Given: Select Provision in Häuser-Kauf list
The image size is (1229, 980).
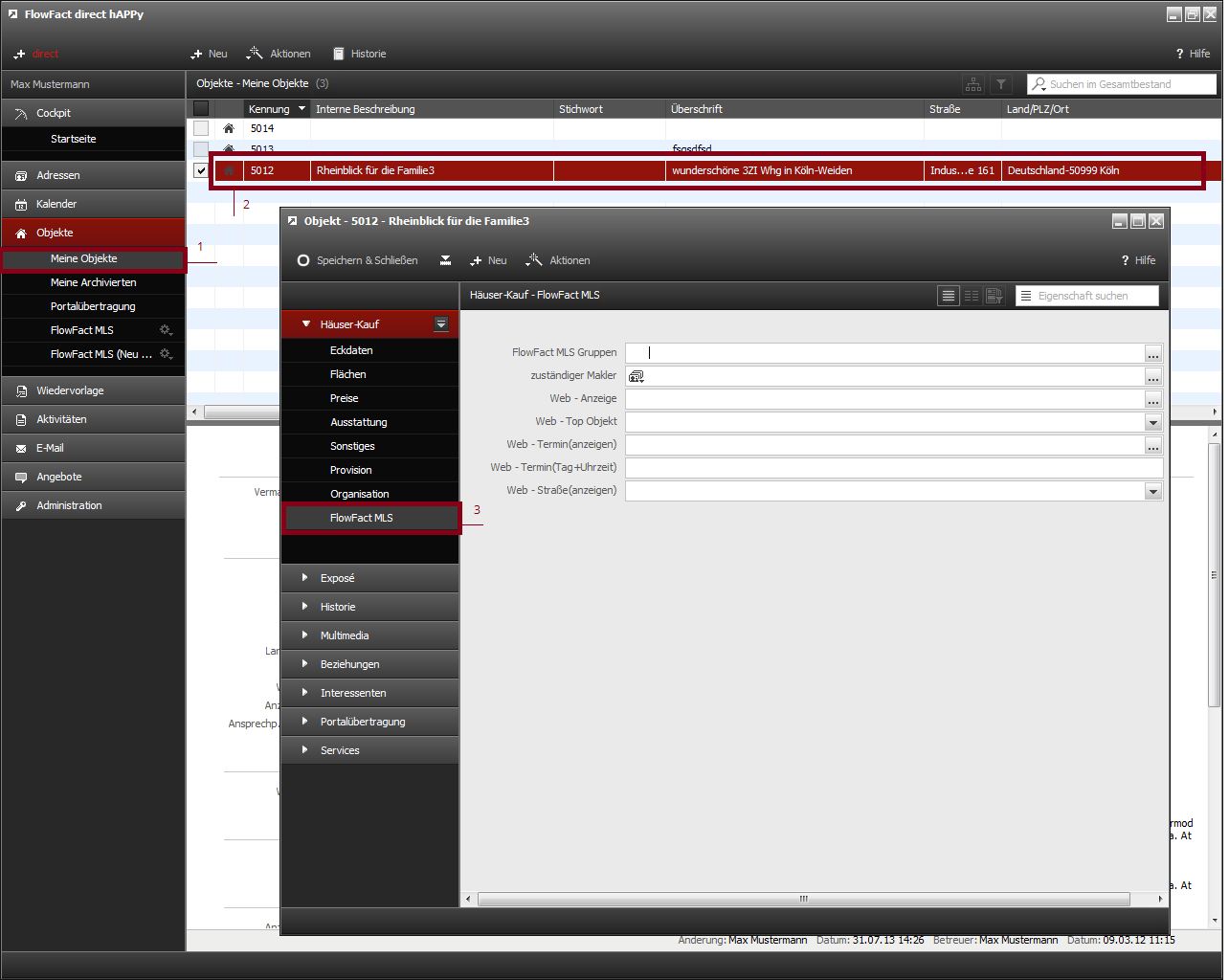Looking at the screenshot, I should (x=370, y=470).
